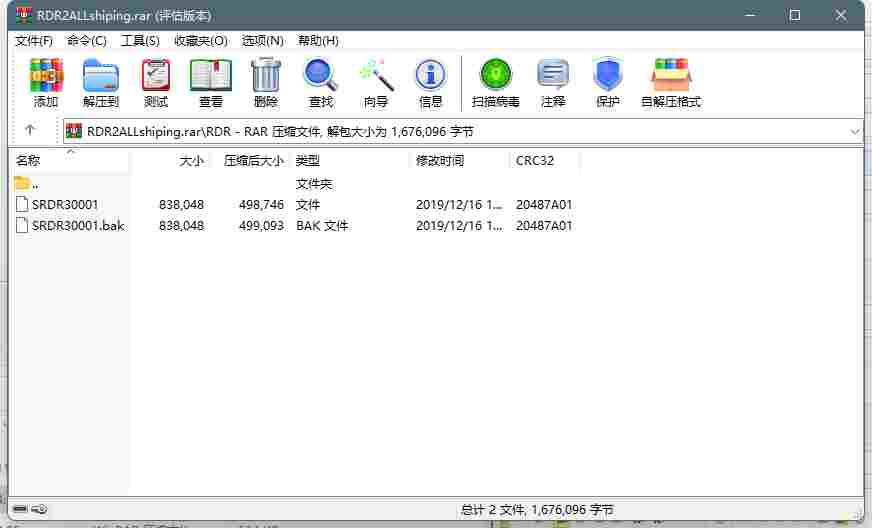872x528 pixels.
Task: Click packed size 498,746
Action: click(x=261, y=205)
